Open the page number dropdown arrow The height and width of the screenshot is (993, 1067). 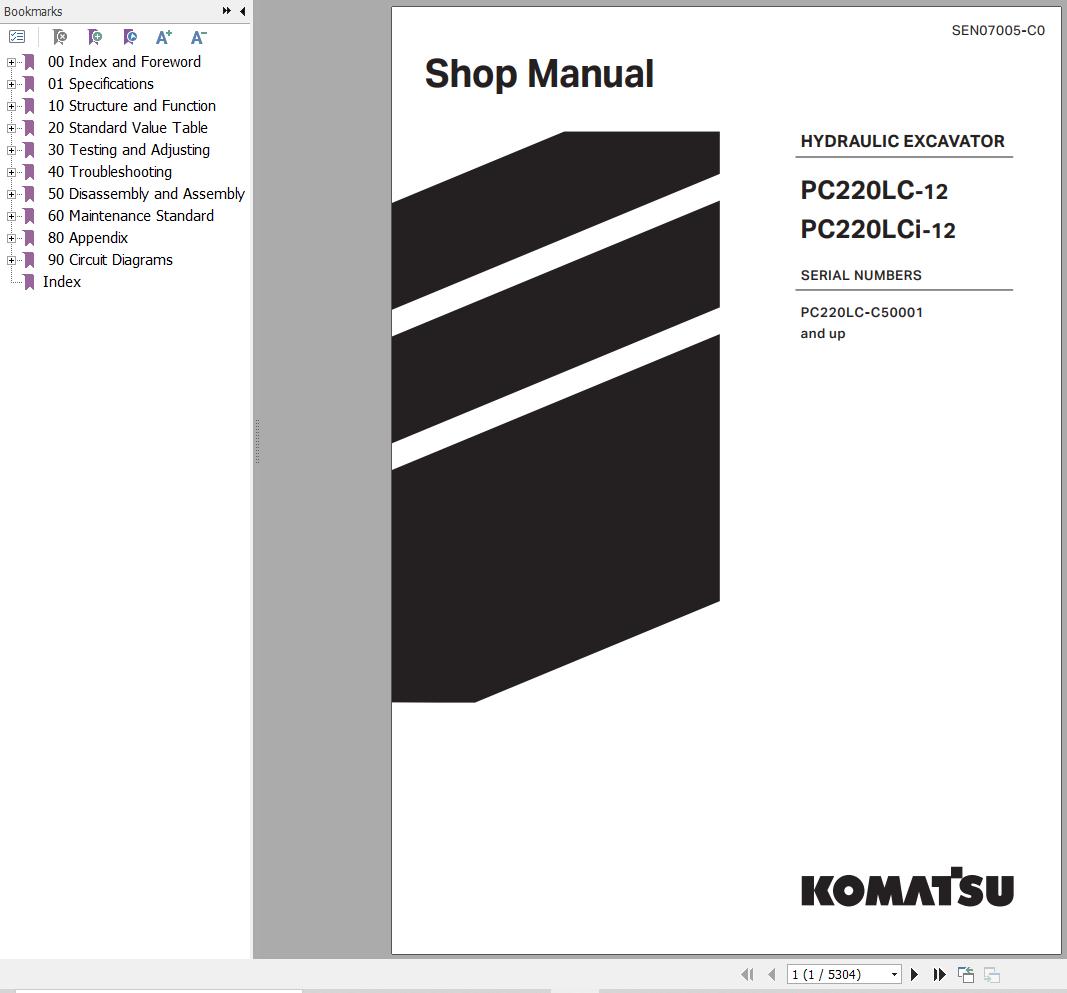[x=894, y=975]
